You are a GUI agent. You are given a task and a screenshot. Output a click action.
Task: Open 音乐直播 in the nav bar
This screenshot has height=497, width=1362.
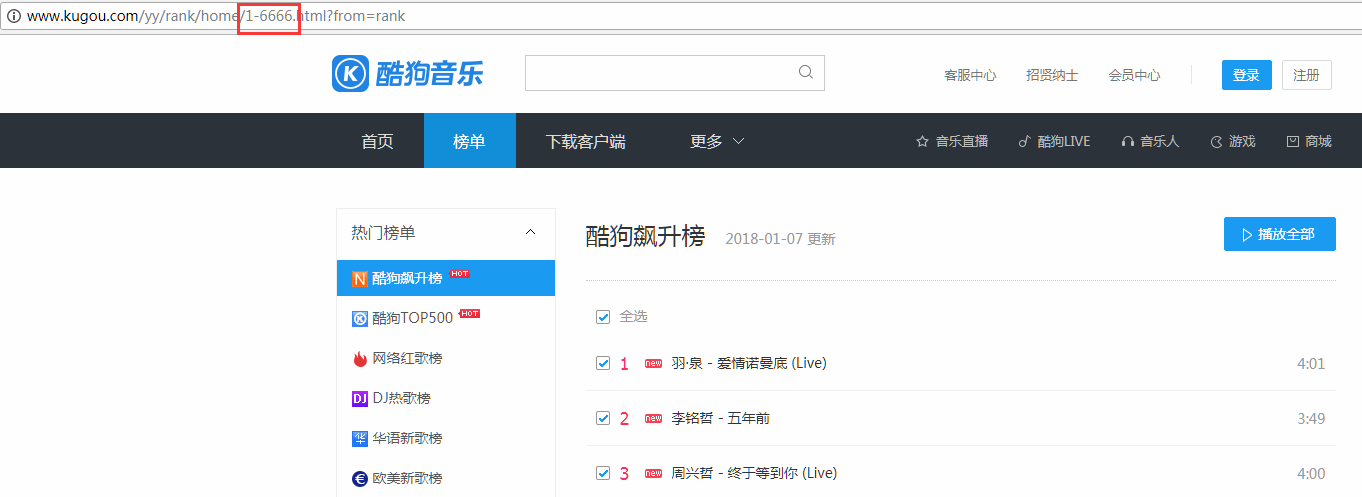(x=952, y=142)
